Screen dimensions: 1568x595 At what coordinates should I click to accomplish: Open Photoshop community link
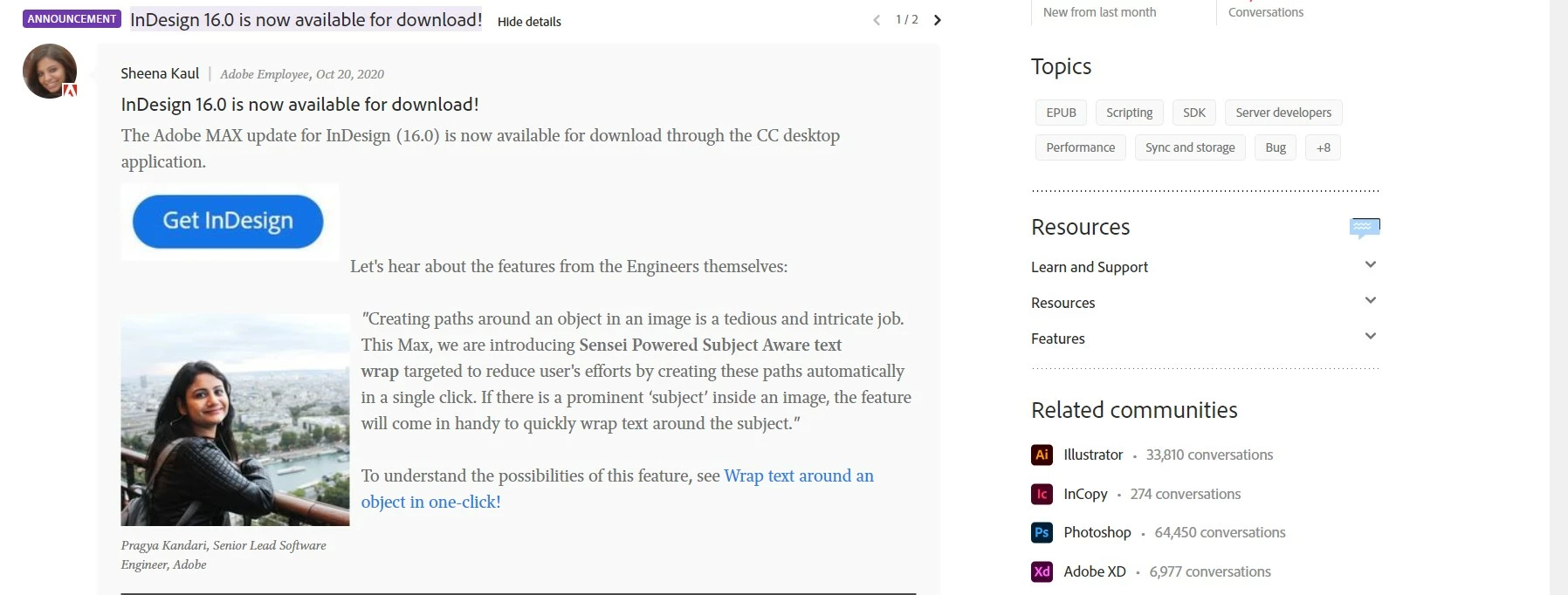[1097, 532]
